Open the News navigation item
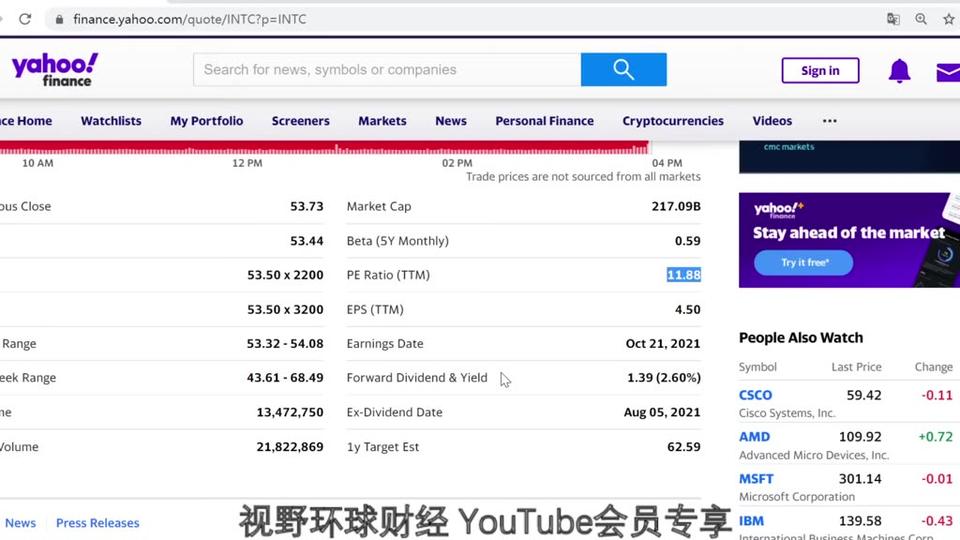Image resolution: width=960 pixels, height=540 pixels. coord(451,121)
